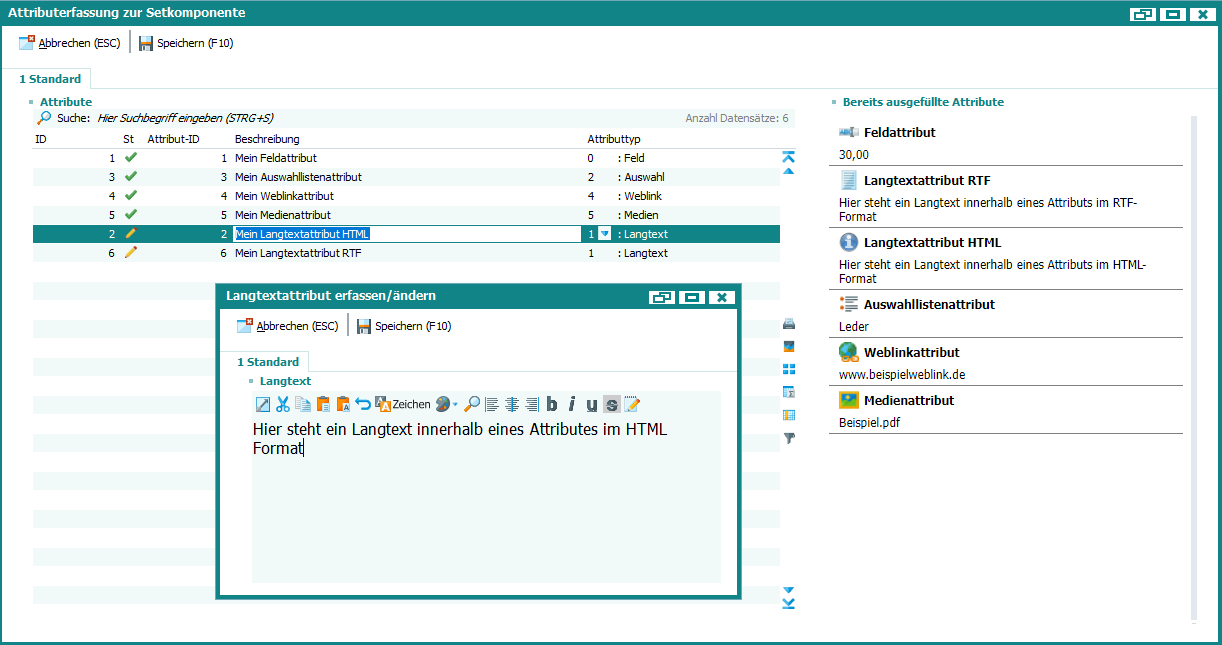
Task: Click the Cut scissors icon in text toolbar
Action: 283,405
